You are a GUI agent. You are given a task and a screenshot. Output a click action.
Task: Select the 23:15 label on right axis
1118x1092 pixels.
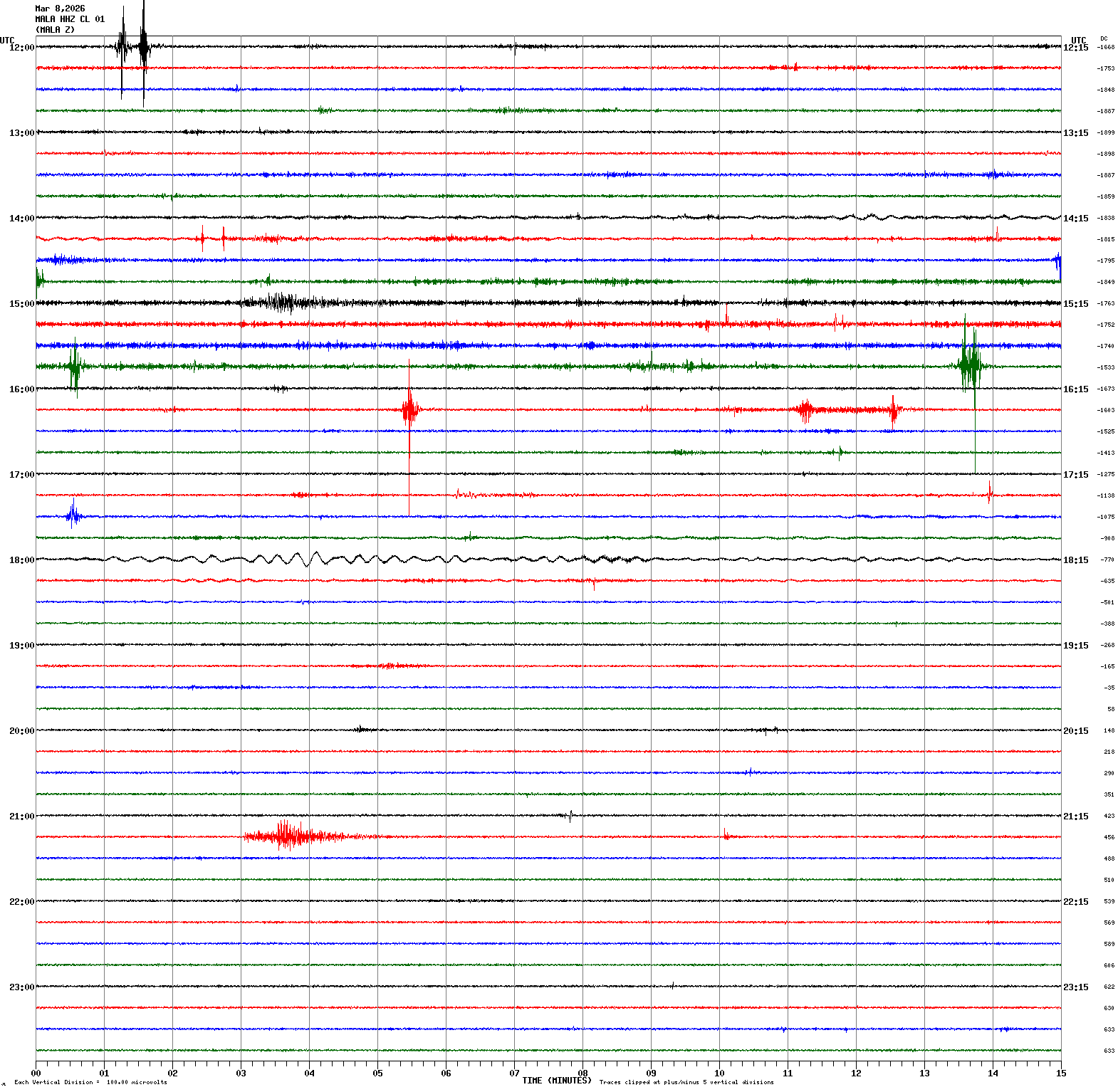pos(1075,987)
